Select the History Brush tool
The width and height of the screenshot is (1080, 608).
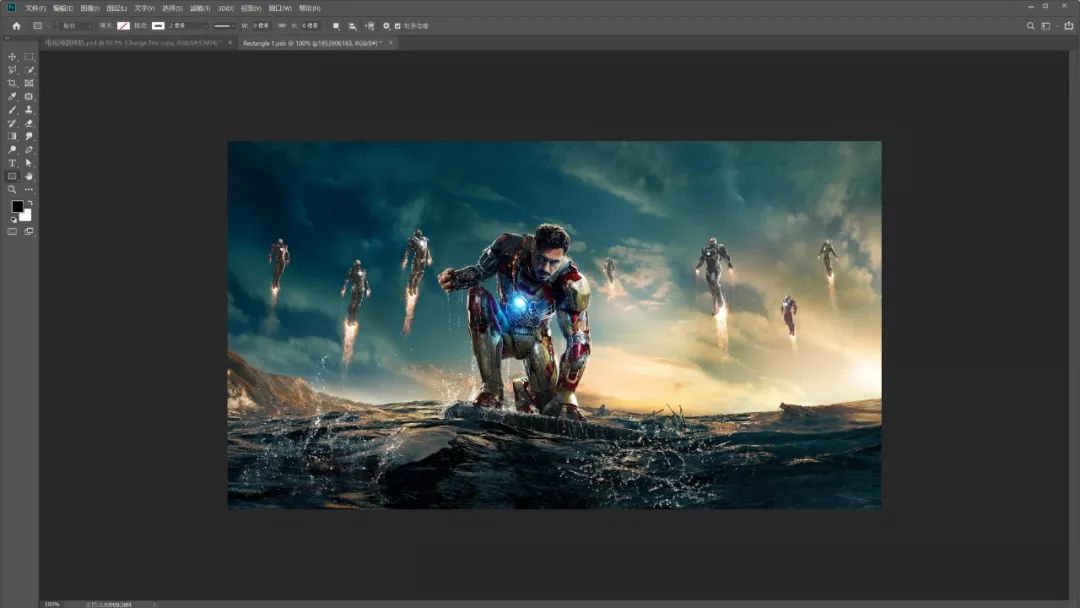[12, 123]
